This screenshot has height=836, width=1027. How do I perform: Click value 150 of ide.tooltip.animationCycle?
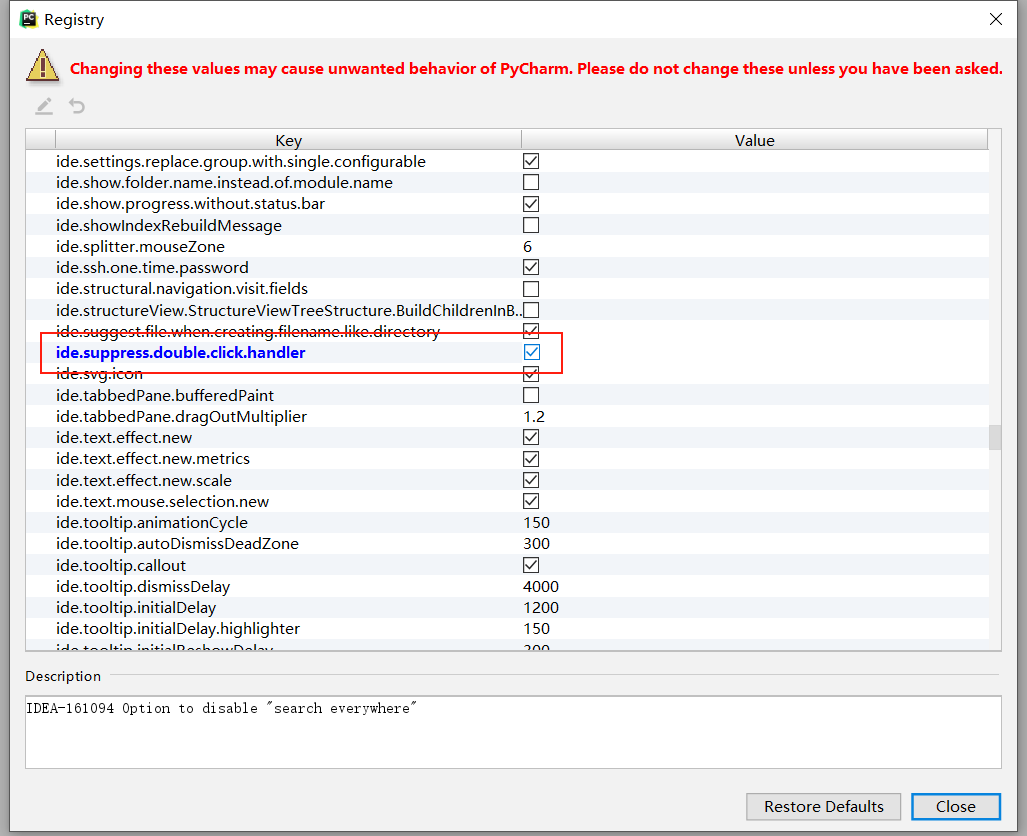tap(536, 523)
